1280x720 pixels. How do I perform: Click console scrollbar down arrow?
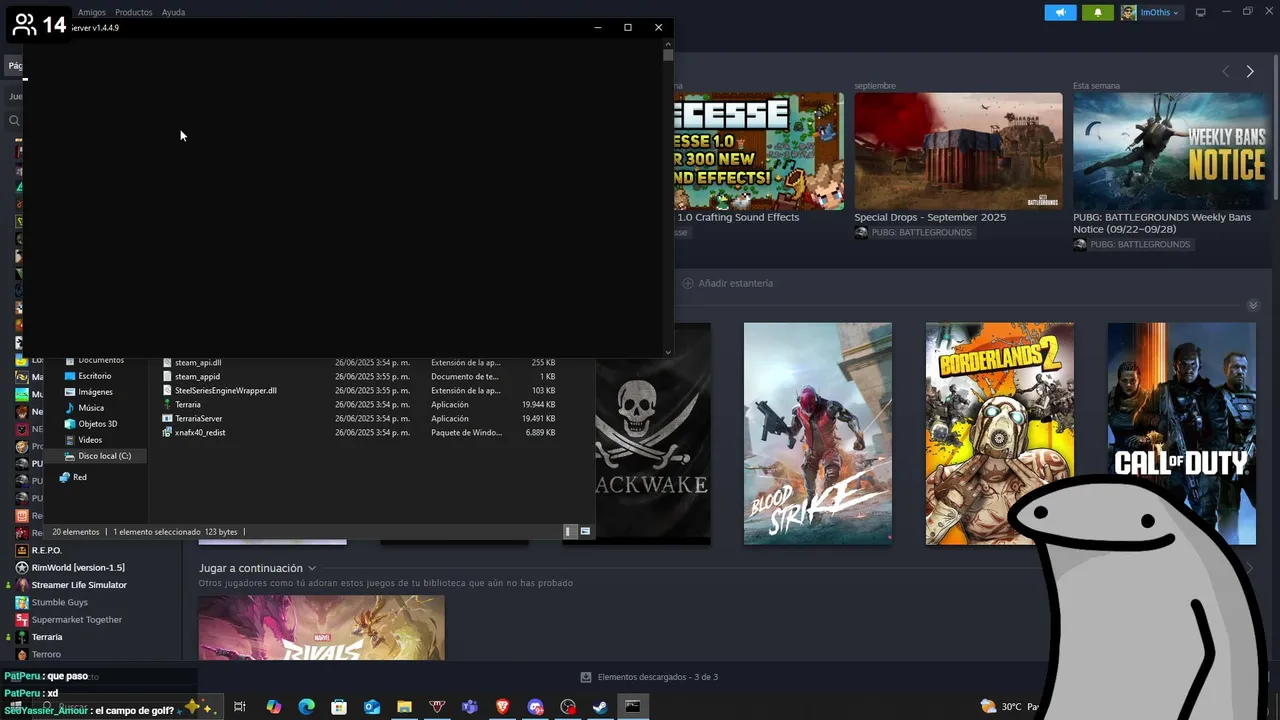(x=668, y=352)
